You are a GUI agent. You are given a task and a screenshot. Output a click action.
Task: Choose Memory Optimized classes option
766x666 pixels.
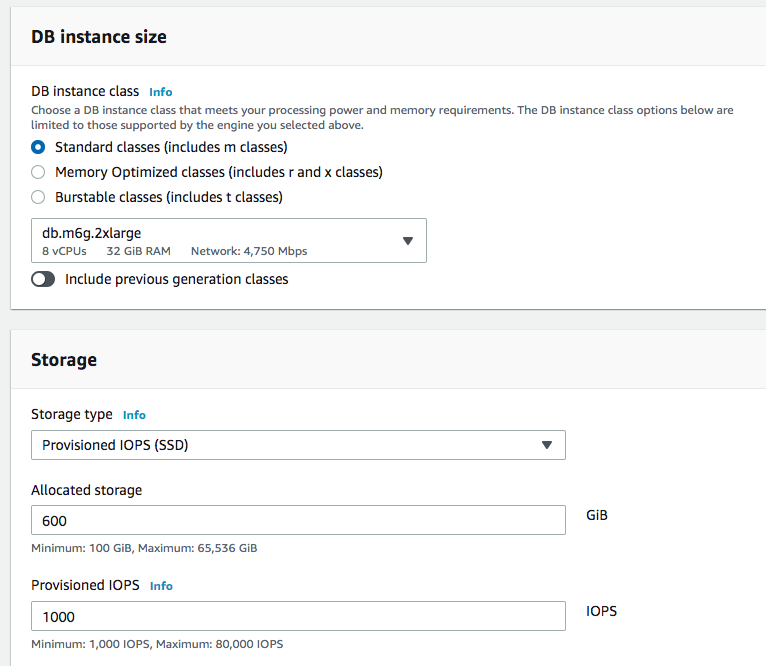[38, 172]
